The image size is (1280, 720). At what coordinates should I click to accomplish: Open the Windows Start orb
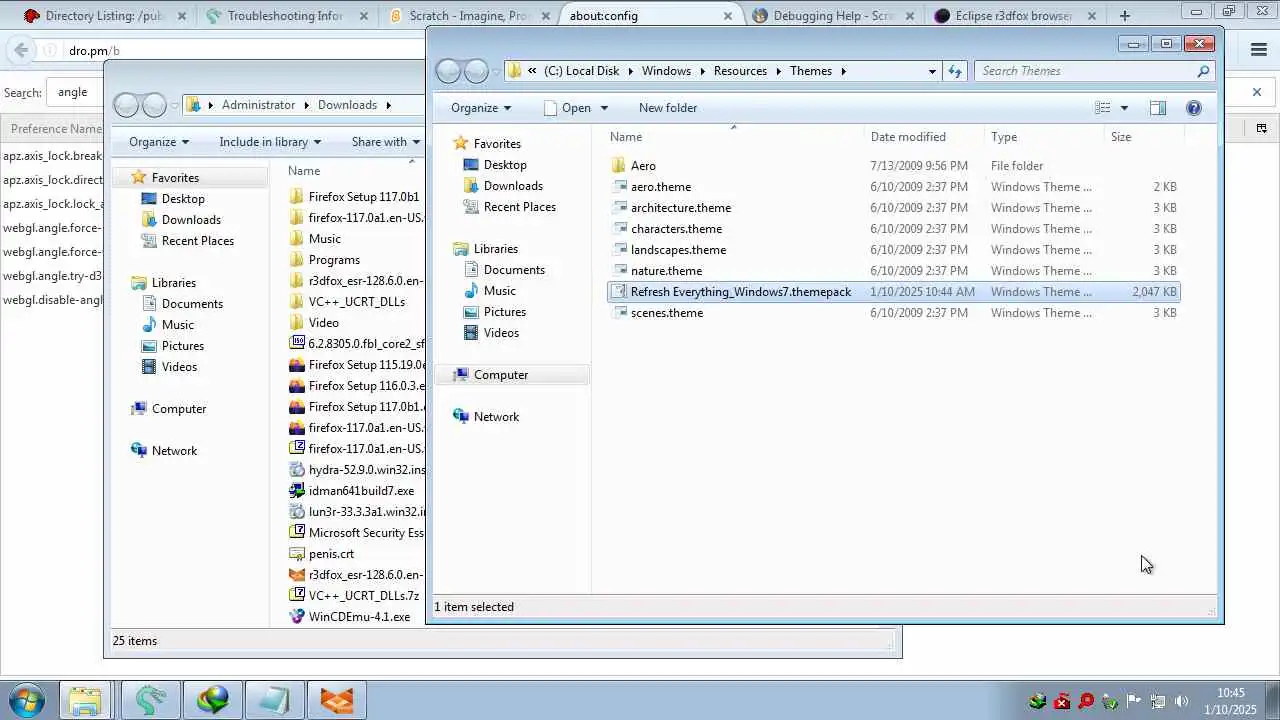click(26, 700)
